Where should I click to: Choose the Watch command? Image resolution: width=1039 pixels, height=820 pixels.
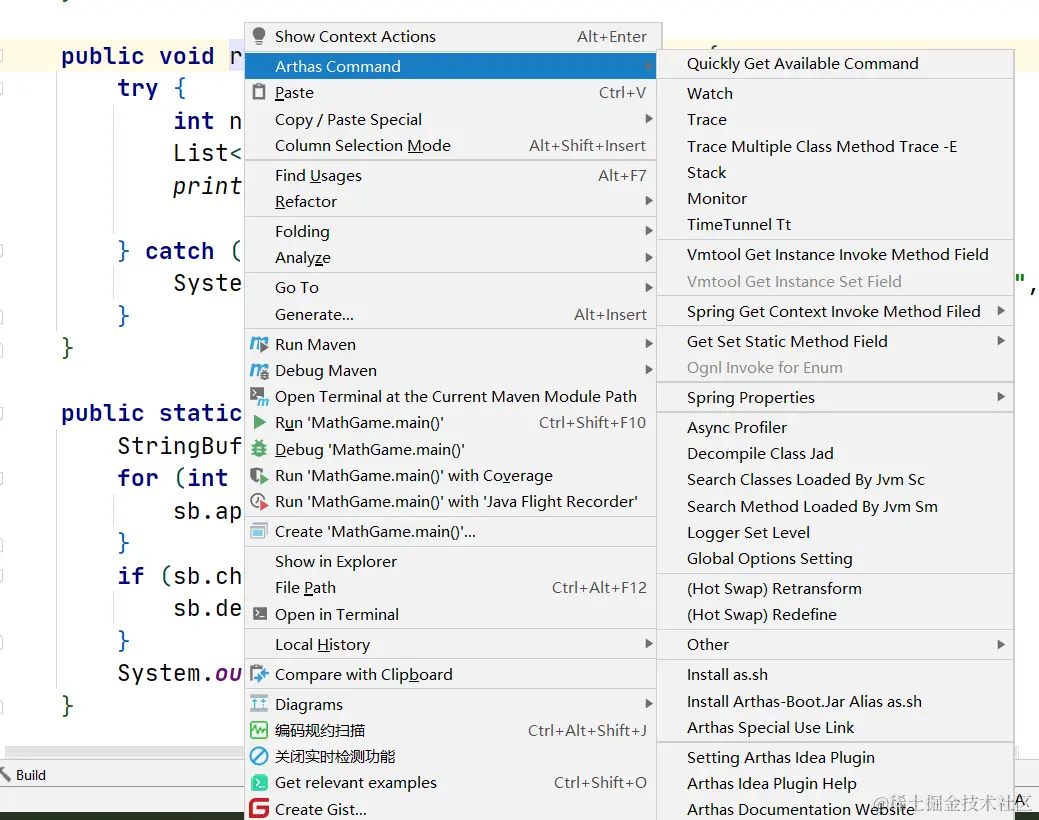(x=836, y=93)
